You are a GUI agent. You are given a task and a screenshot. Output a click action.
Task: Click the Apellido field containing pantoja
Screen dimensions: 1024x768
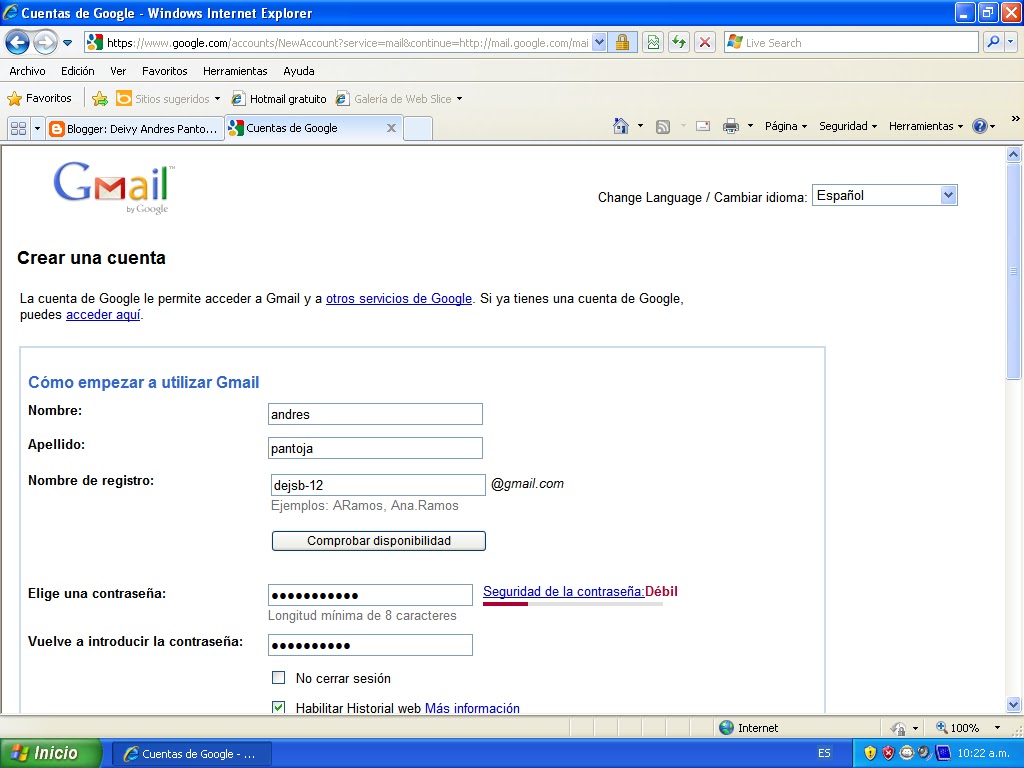pyautogui.click(x=375, y=448)
